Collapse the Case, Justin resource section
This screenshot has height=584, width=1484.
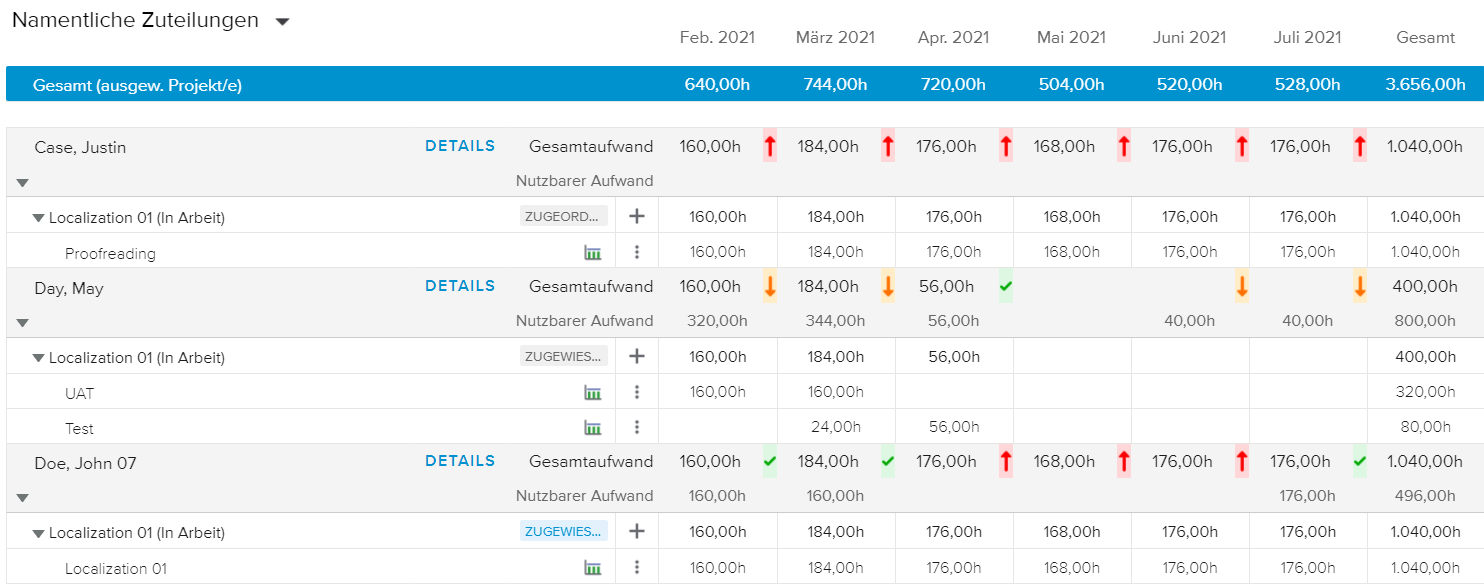tap(22, 183)
